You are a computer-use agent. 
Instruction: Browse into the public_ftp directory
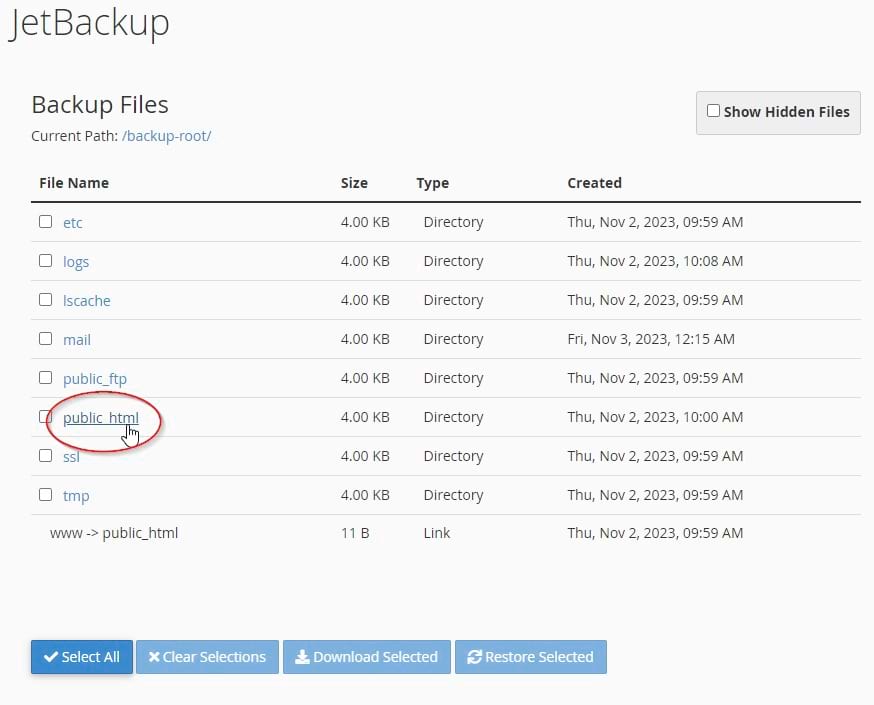pyautogui.click(x=94, y=379)
